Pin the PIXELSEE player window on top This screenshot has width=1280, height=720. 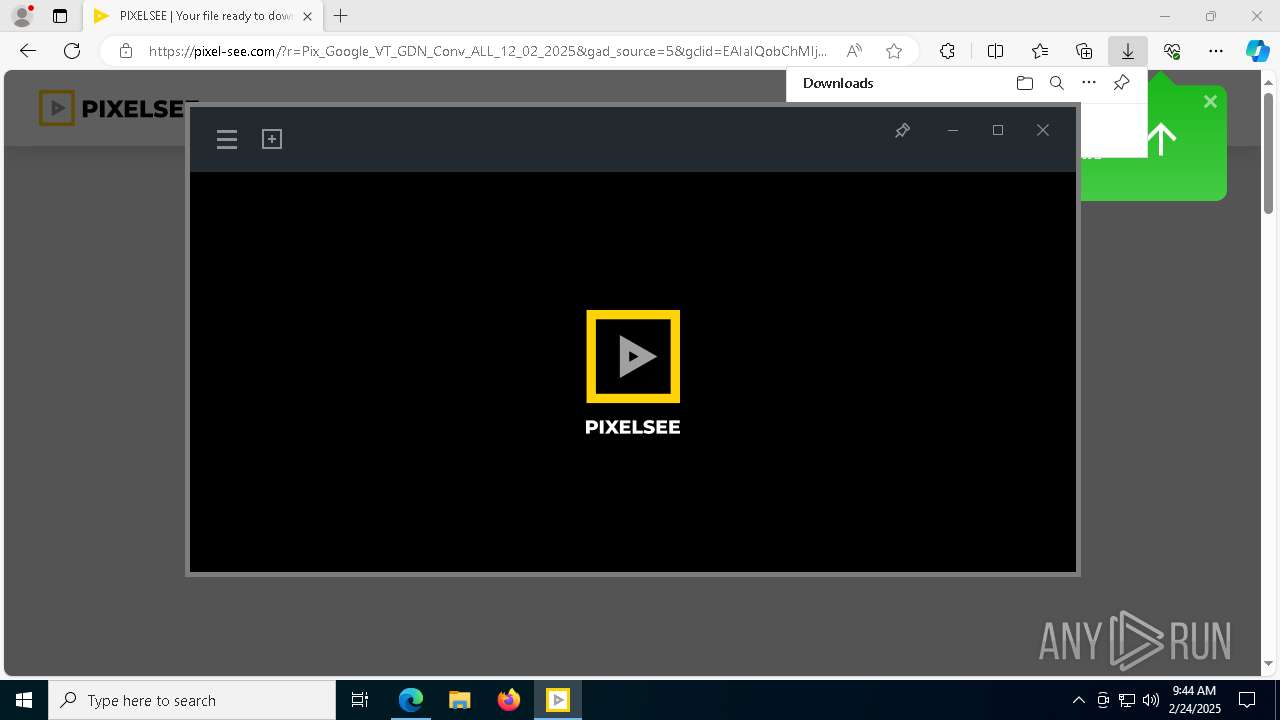pyautogui.click(x=902, y=131)
